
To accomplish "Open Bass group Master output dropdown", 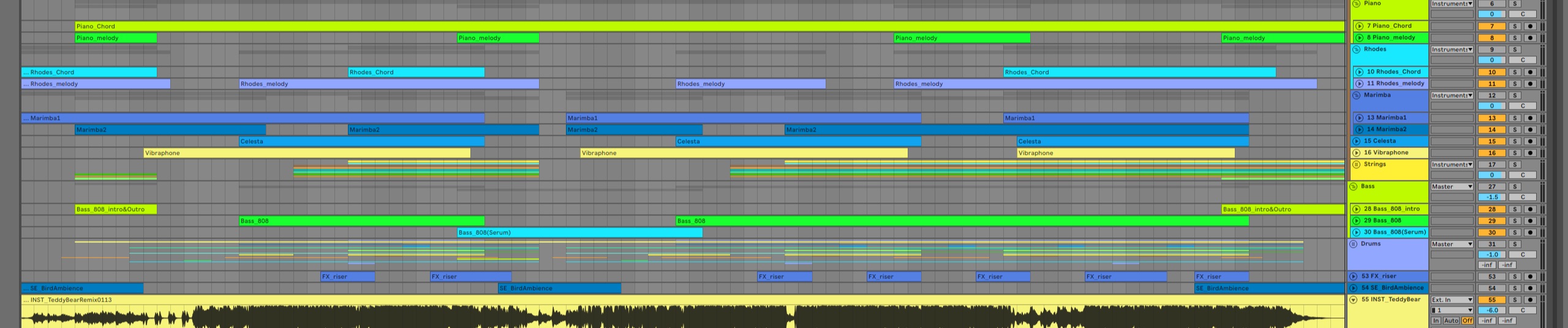I will 1452,187.
